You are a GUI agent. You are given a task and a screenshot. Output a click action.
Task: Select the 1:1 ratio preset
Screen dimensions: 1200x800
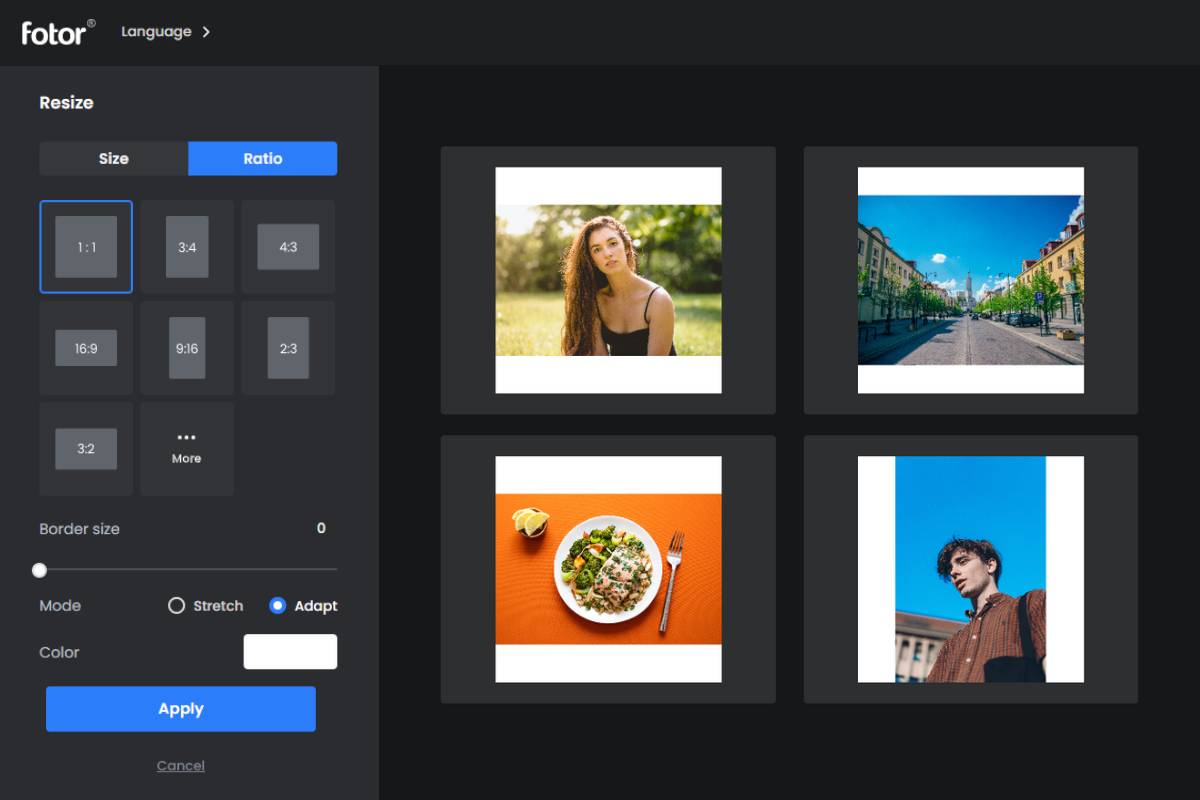point(85,246)
